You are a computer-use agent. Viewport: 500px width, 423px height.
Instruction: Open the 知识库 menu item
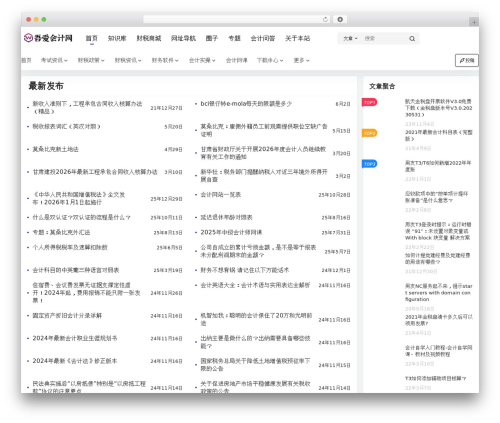[x=117, y=38]
